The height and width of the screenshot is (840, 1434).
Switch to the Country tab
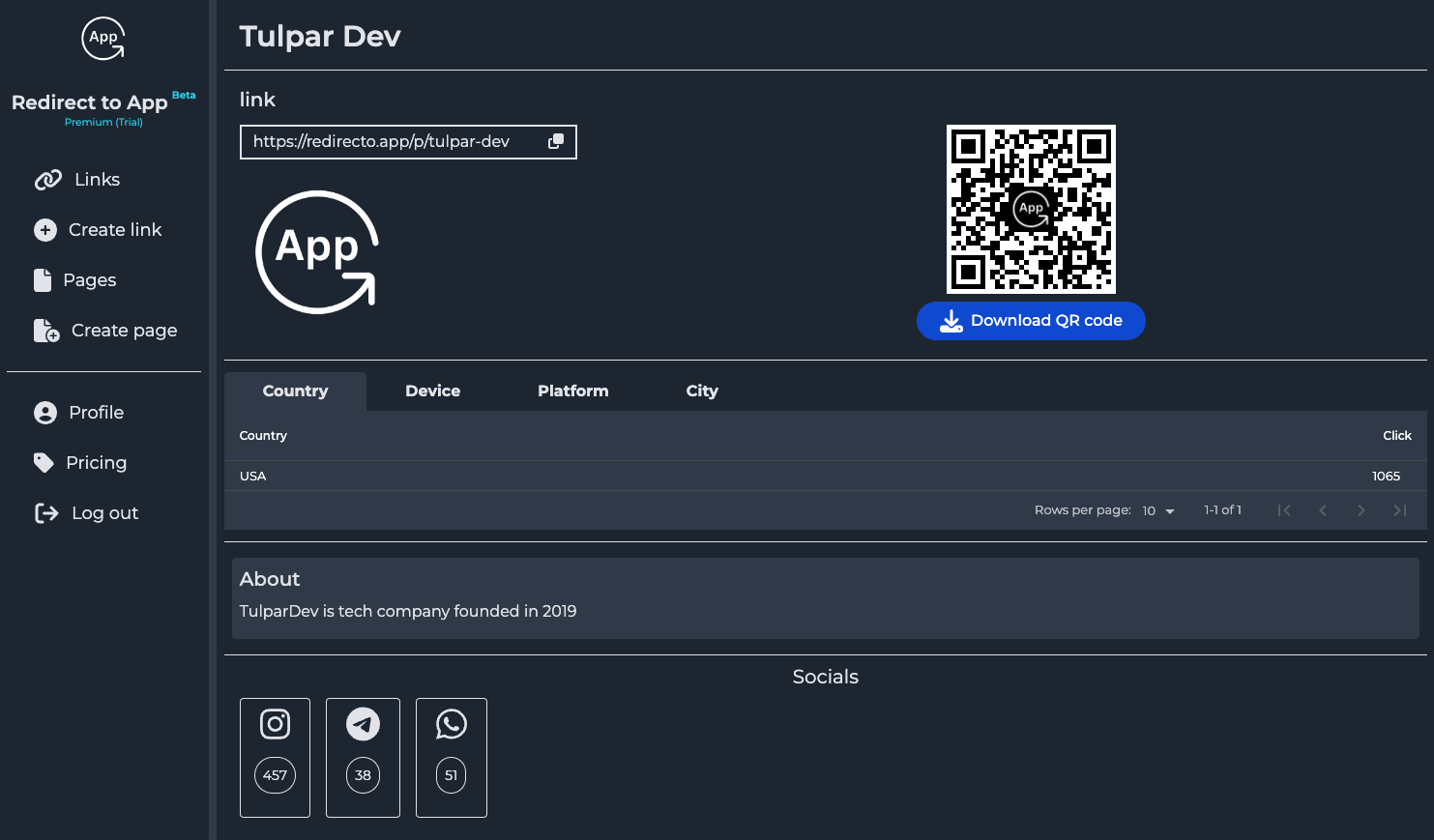[295, 391]
